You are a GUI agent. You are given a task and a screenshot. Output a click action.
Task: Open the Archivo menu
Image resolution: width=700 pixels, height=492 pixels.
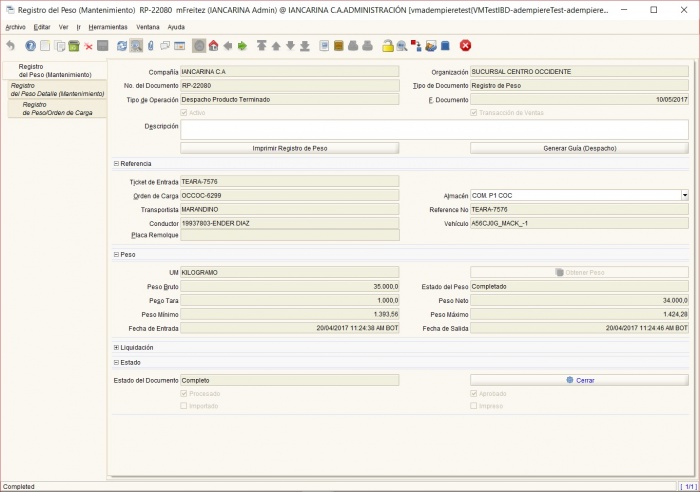click(15, 27)
